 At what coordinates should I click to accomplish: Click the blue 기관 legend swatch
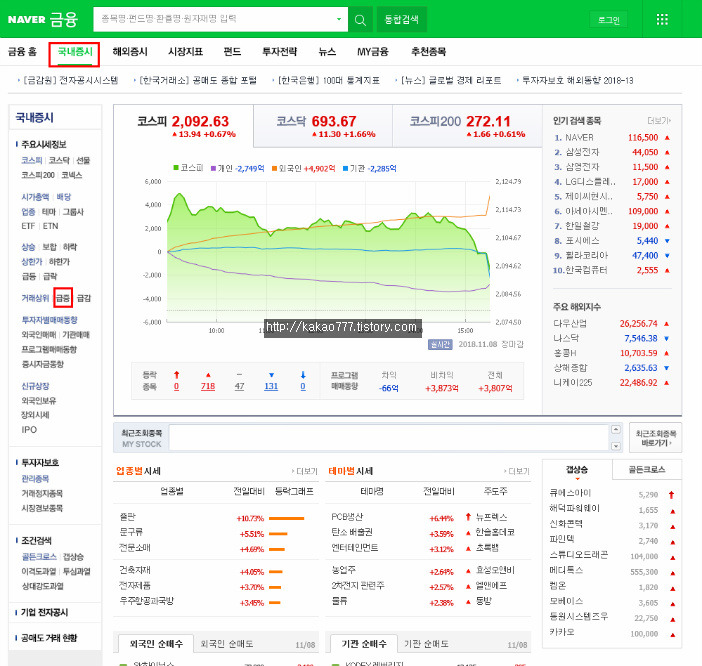345,168
